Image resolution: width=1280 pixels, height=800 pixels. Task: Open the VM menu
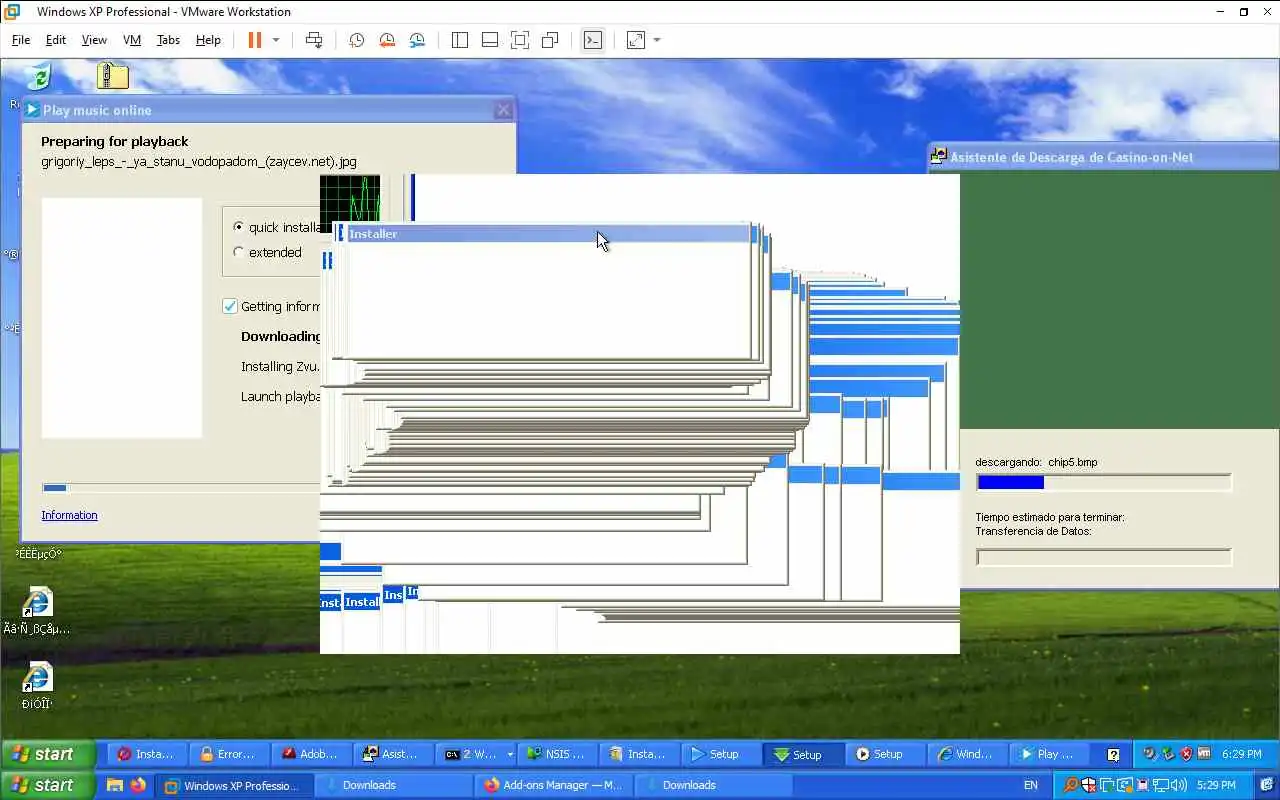coord(132,40)
